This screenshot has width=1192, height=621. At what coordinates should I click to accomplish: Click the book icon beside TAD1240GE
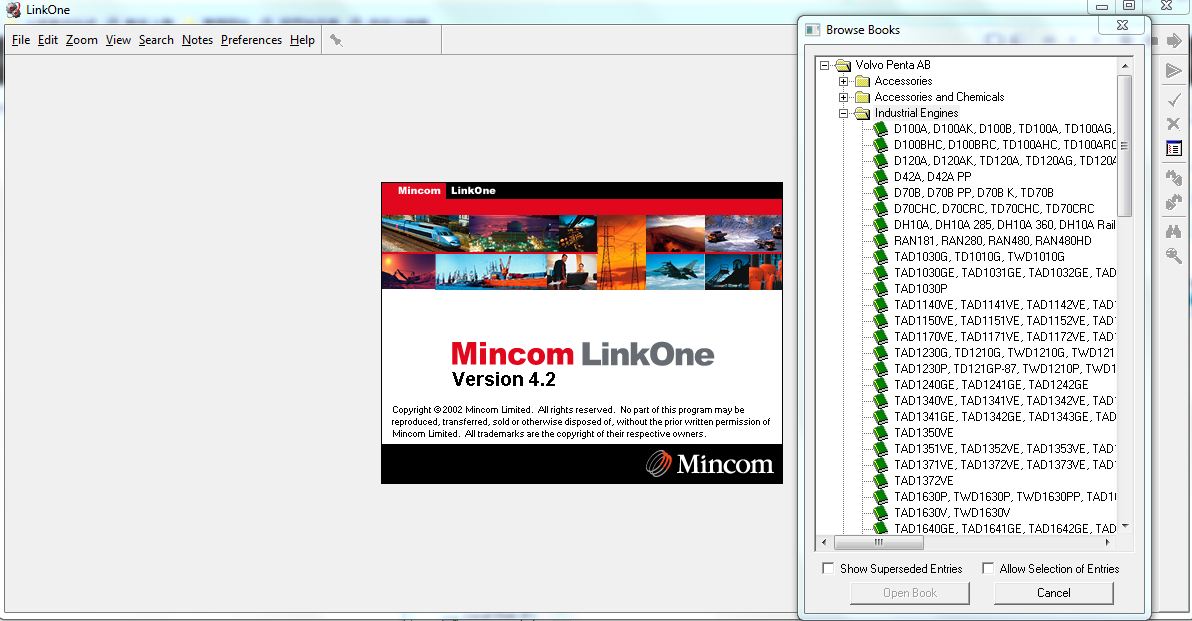pos(880,384)
